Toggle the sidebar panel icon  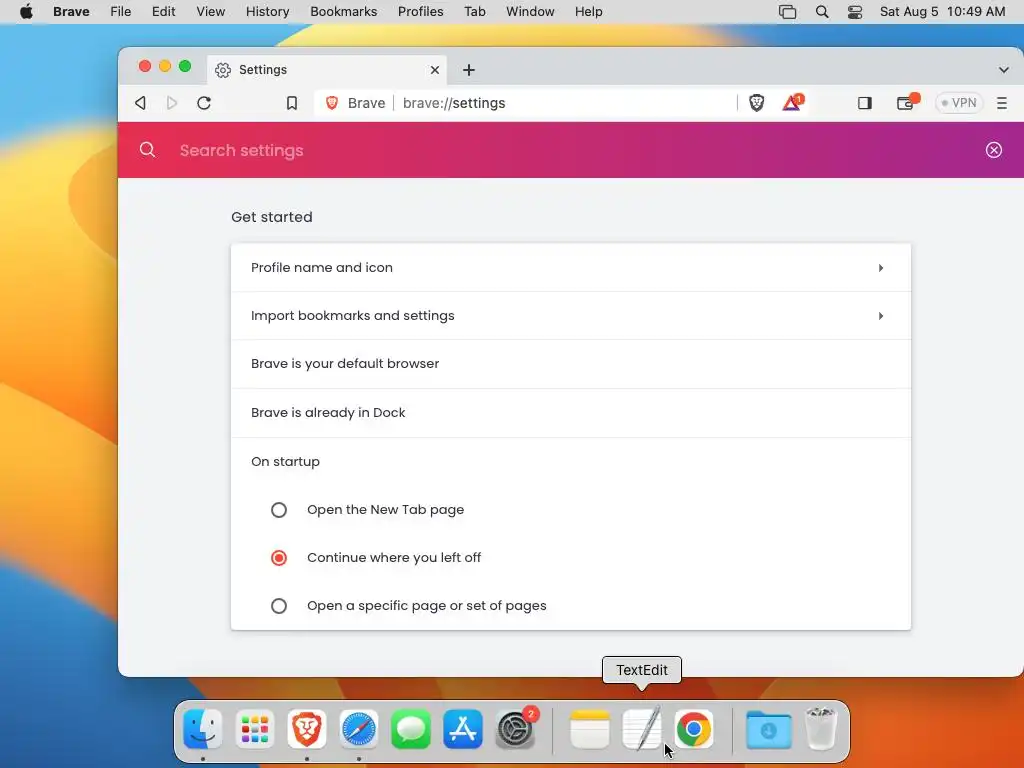point(865,103)
